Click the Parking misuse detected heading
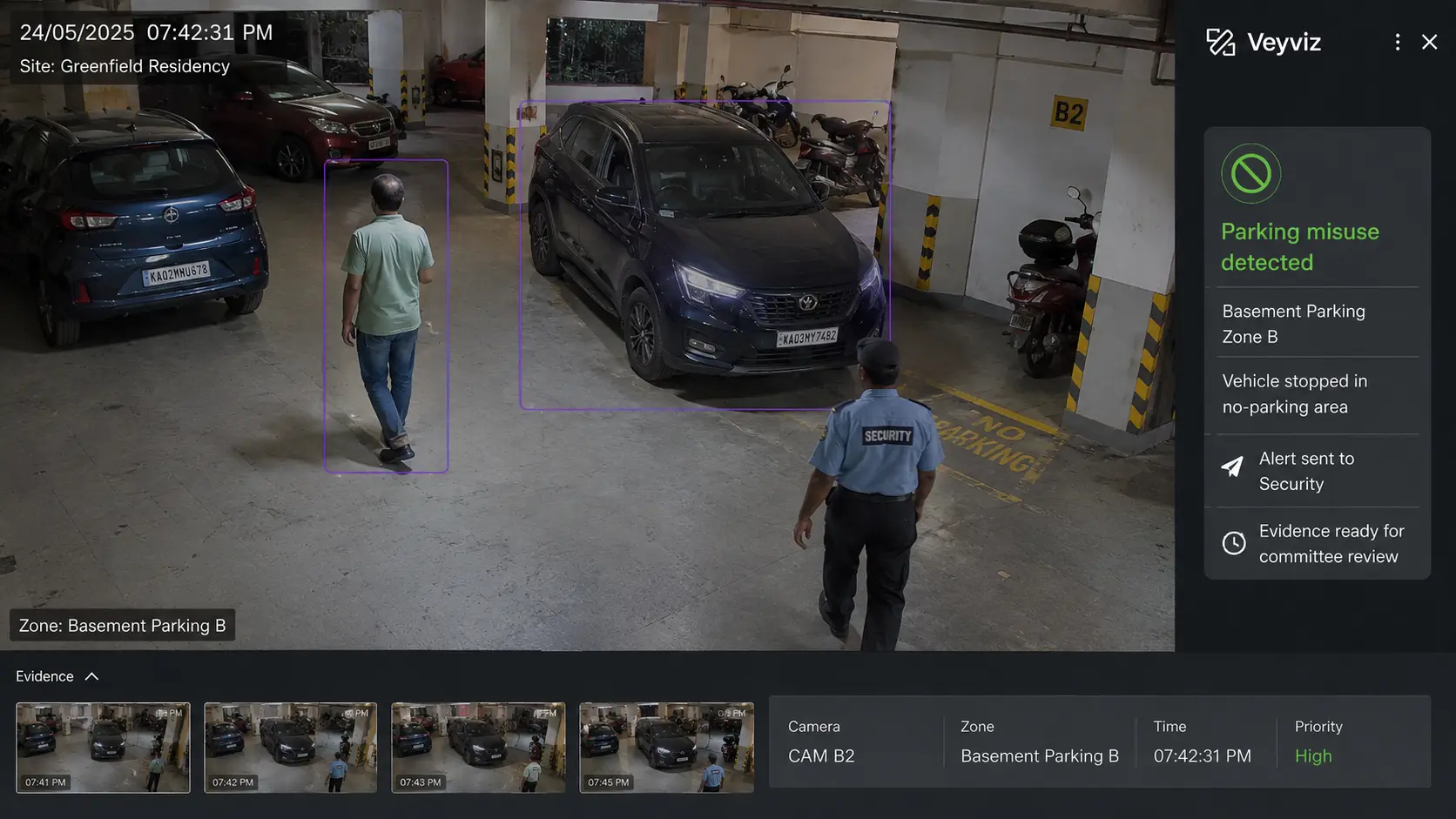Screen dimensions: 1456x819 click(x=1300, y=247)
